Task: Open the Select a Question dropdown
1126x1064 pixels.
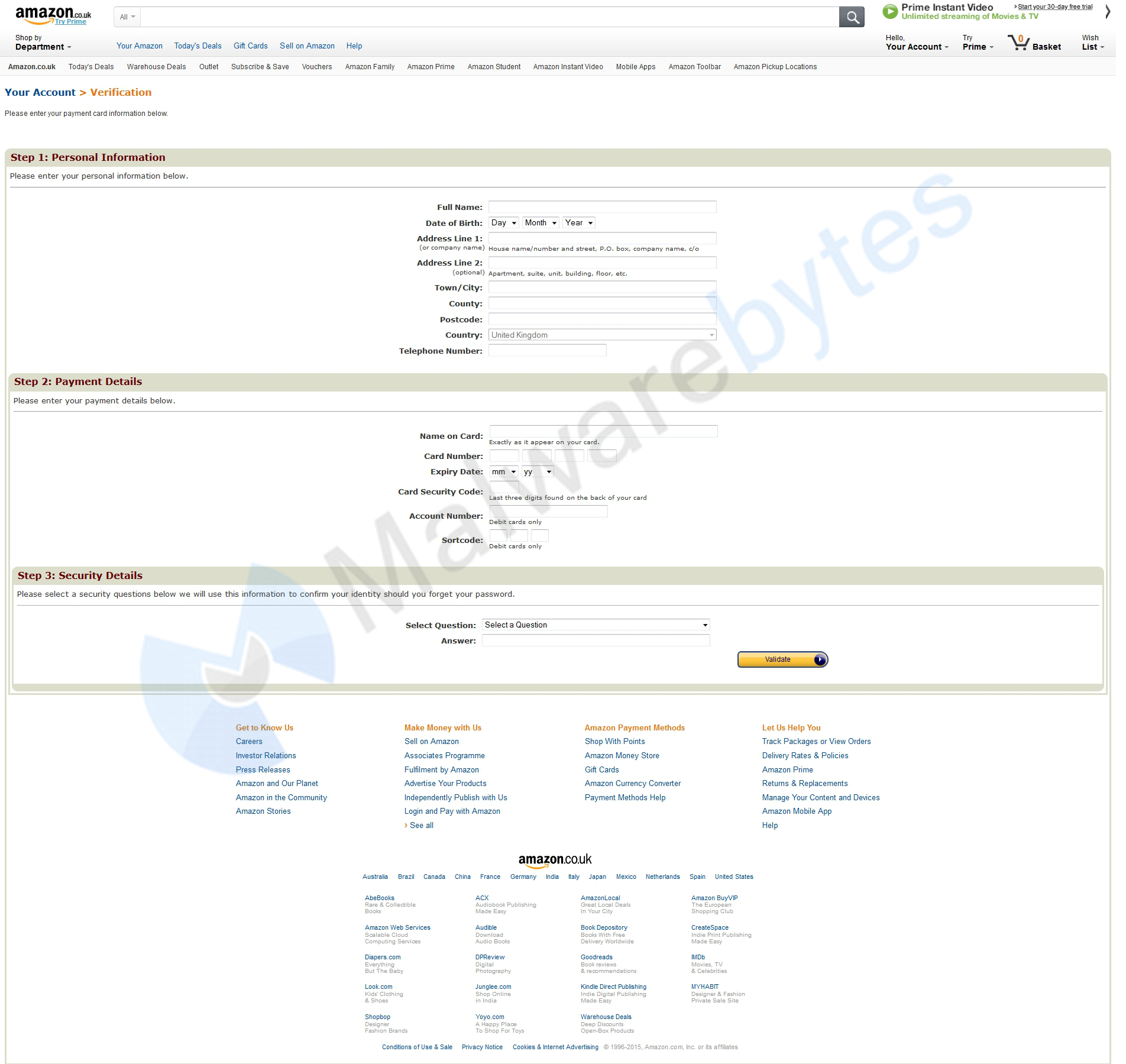Action: coord(595,625)
